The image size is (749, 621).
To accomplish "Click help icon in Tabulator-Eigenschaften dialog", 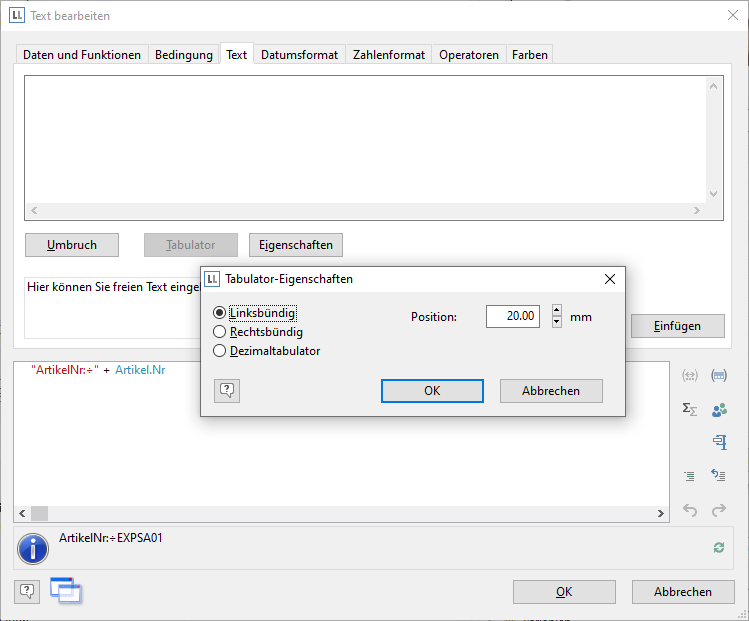I will coord(227,391).
